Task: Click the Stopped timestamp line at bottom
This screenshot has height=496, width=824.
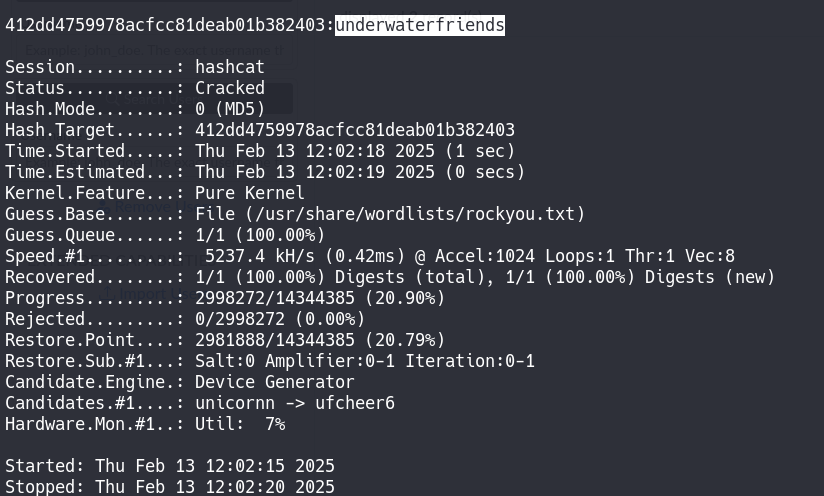Action: click(169, 487)
